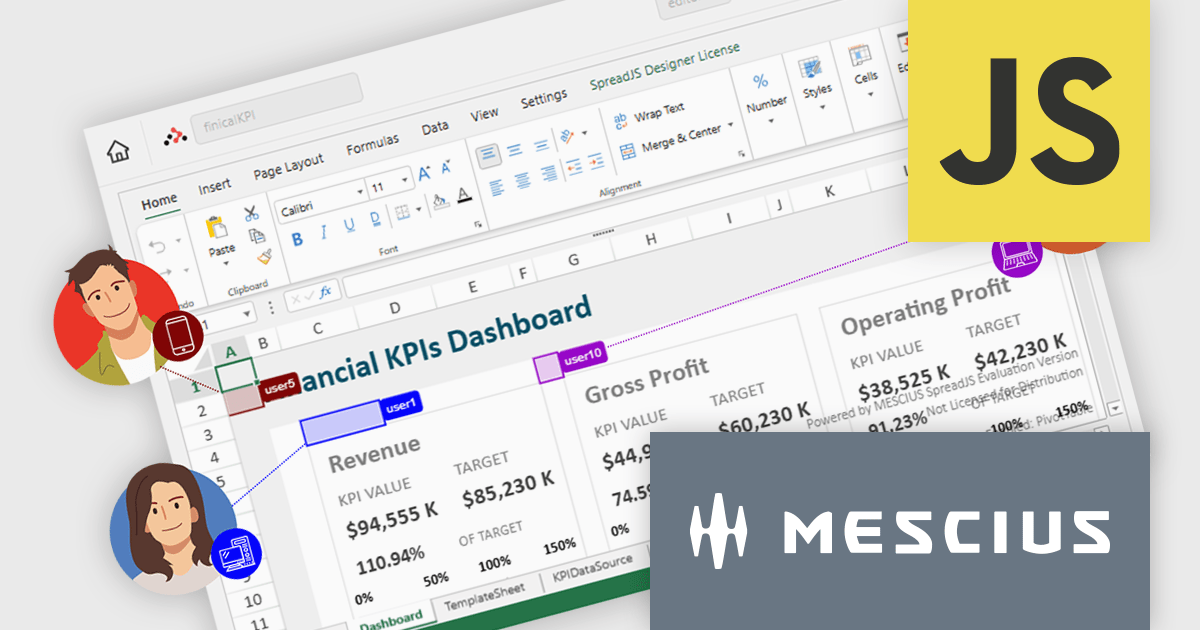Click the Merge & Center button
Viewport: 1200px width, 630px height.
pos(672,140)
